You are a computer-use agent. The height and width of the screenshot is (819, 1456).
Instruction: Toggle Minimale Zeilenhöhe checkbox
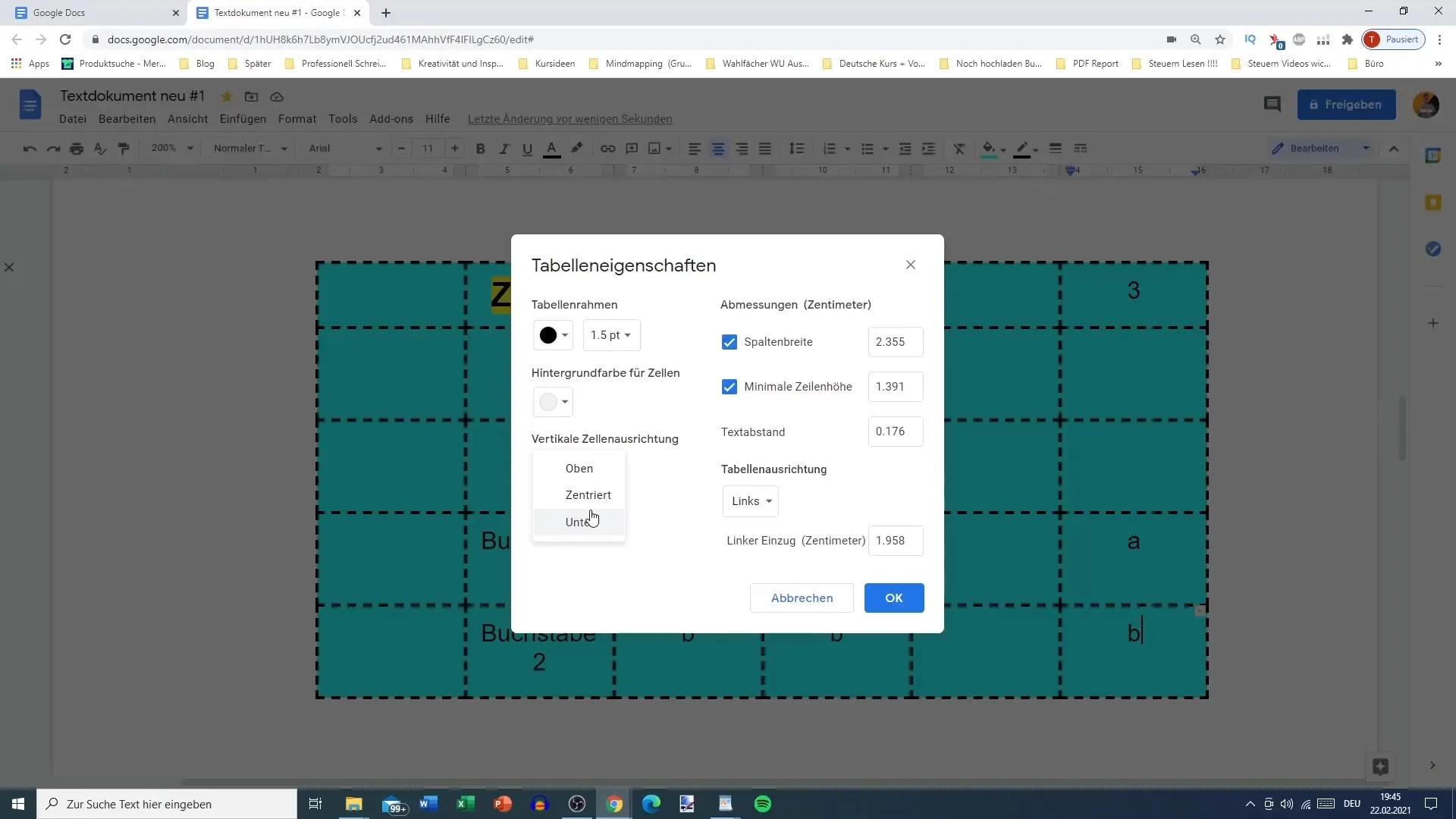(x=730, y=387)
